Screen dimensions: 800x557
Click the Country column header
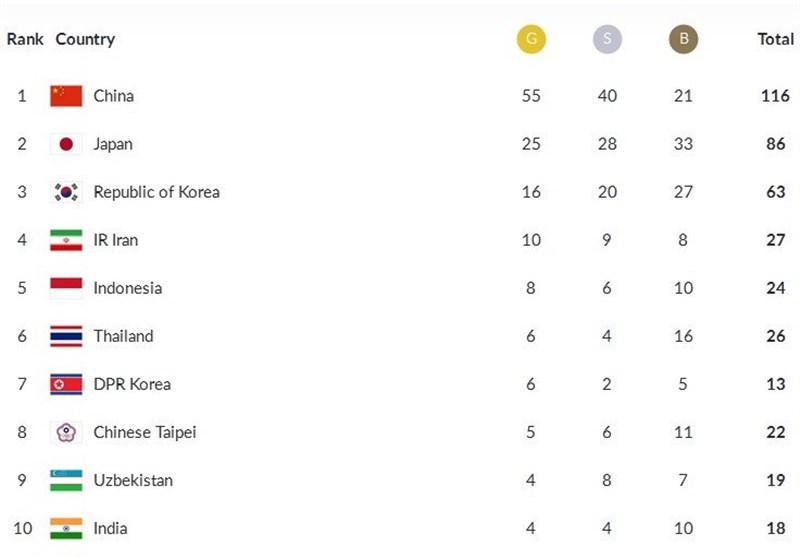pyautogui.click(x=85, y=39)
